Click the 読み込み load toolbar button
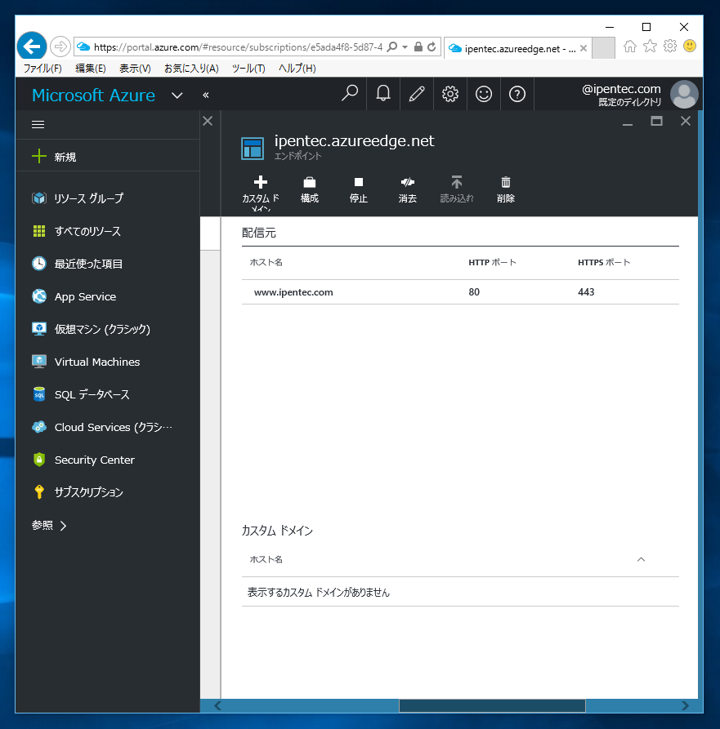The height and width of the screenshot is (729, 720). 456,190
